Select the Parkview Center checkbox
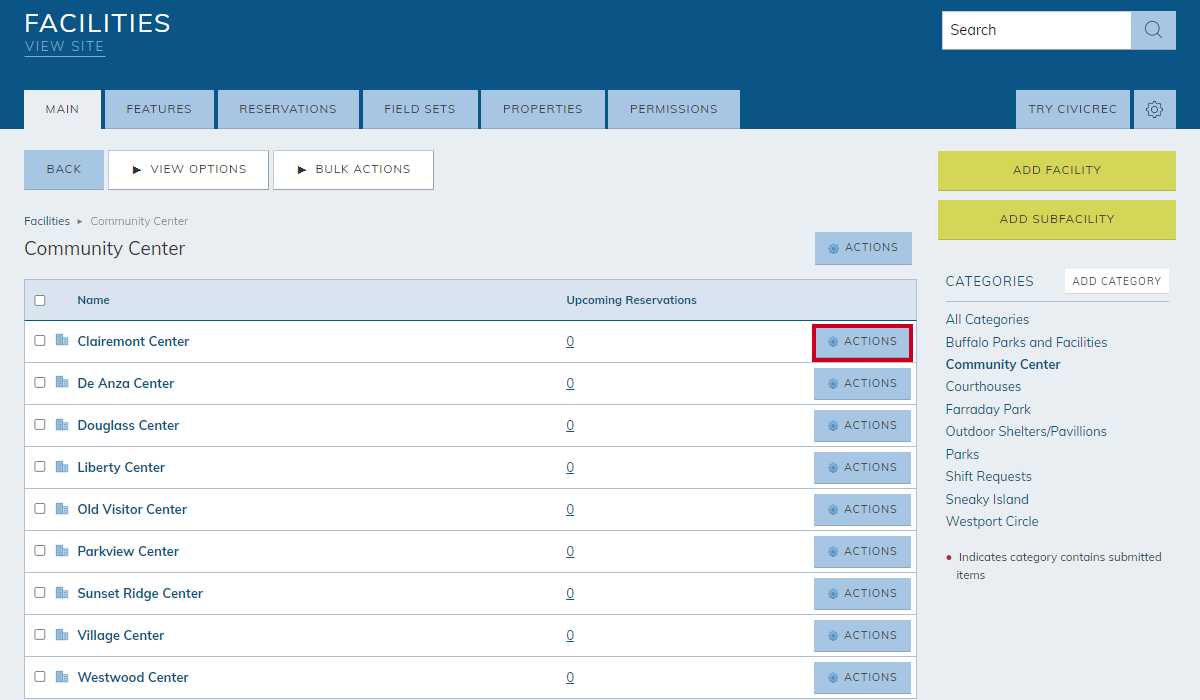 point(40,550)
